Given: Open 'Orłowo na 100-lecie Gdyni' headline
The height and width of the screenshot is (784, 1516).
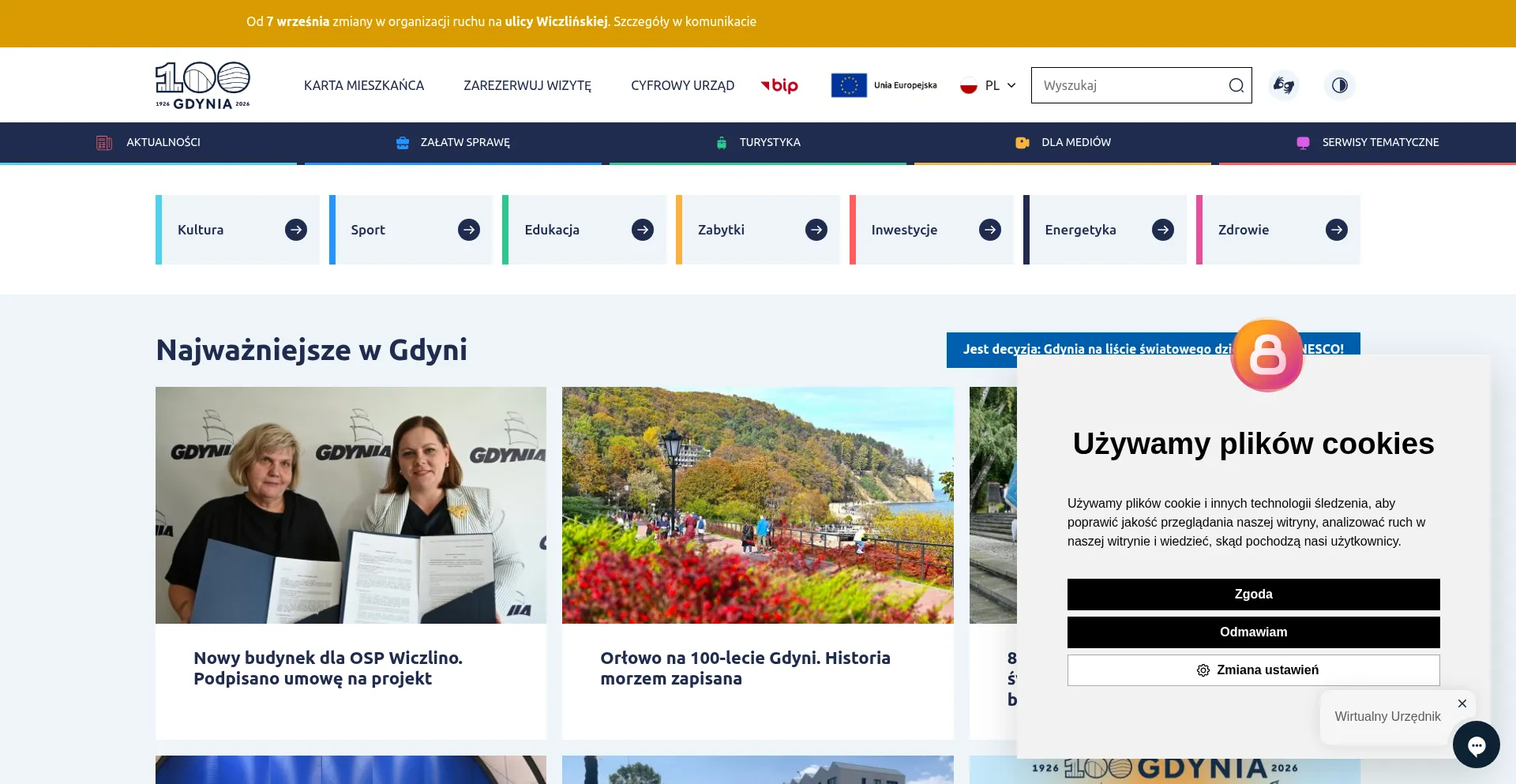Looking at the screenshot, I should 745,668.
